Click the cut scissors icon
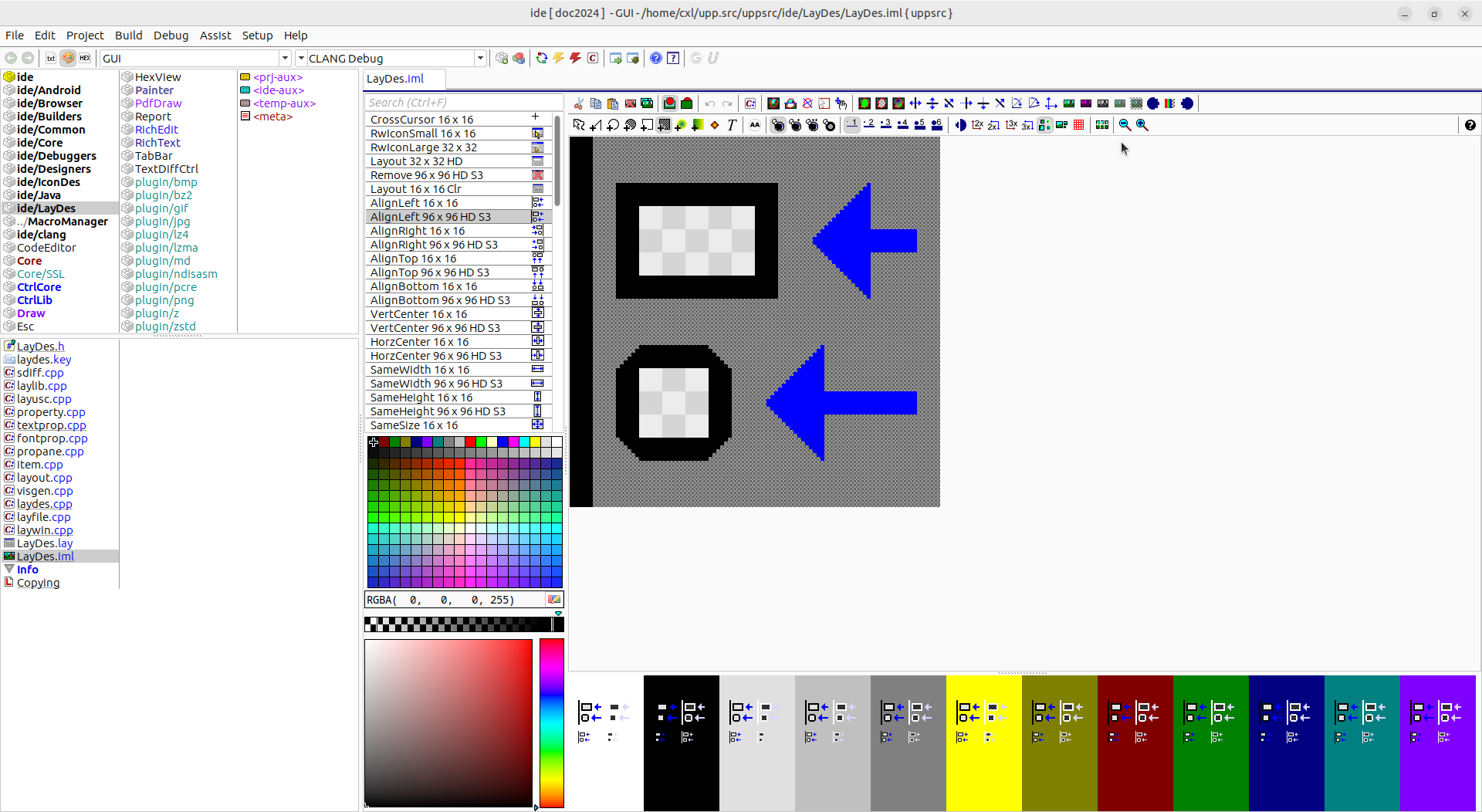Image resolution: width=1482 pixels, height=812 pixels. tap(579, 103)
